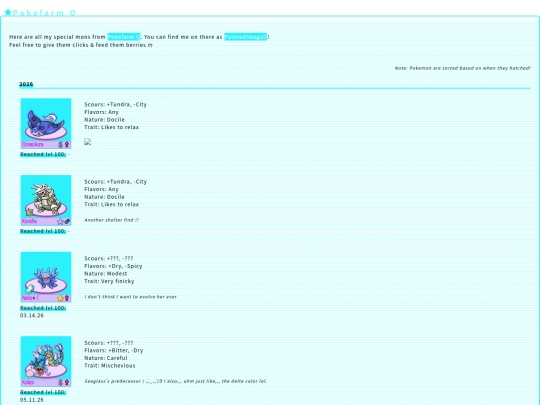Click the female gender icon on third Pokemon's card
Viewport: 540px width, 405px height.
coord(67,298)
